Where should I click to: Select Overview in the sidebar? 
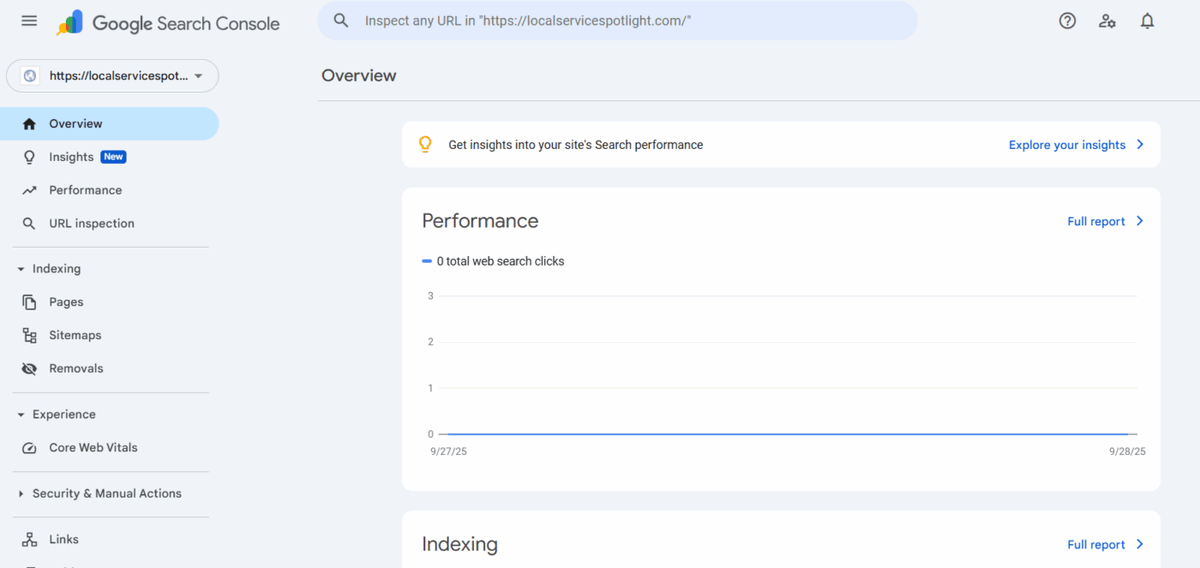pos(76,124)
